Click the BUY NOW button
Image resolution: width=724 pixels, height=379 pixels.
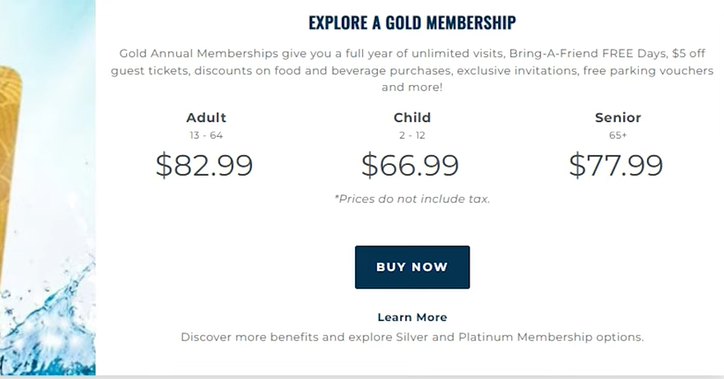coord(412,267)
